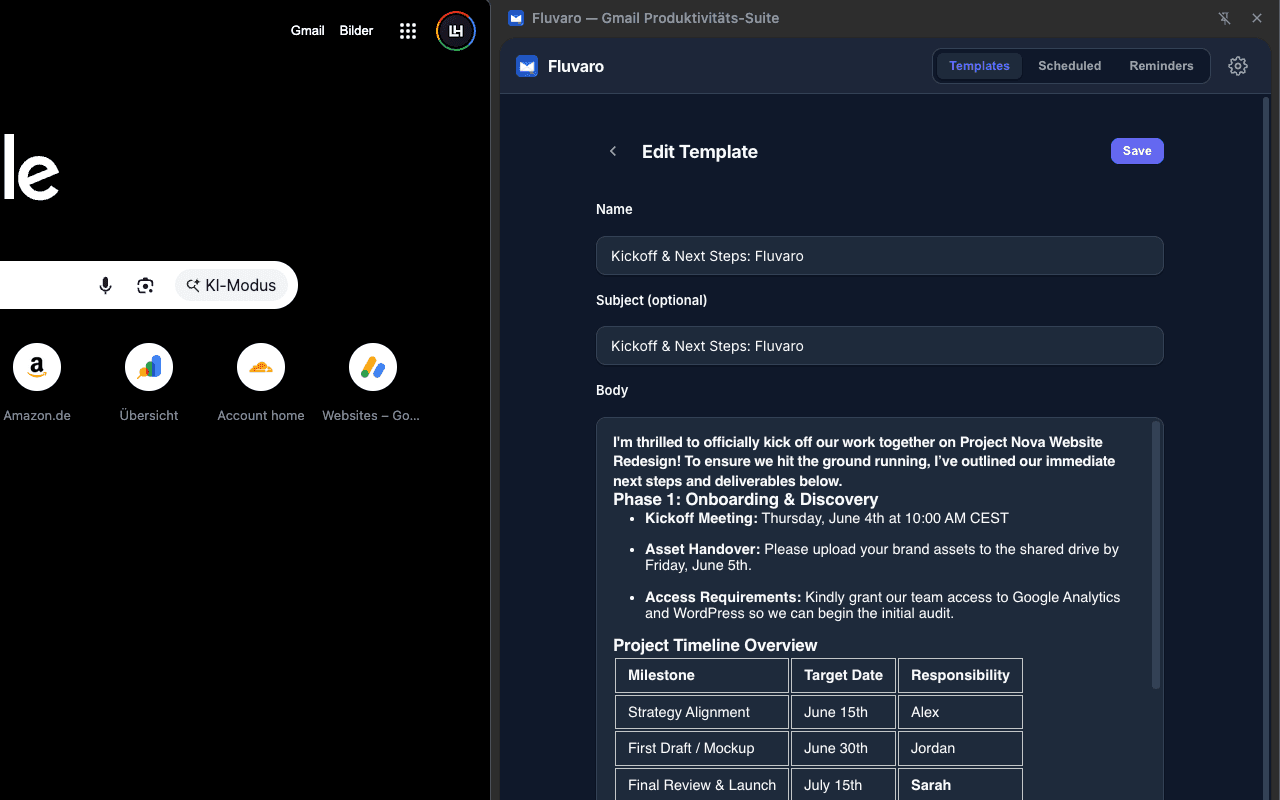
Task: Activate KI-Modus in Google search
Action: click(x=231, y=286)
